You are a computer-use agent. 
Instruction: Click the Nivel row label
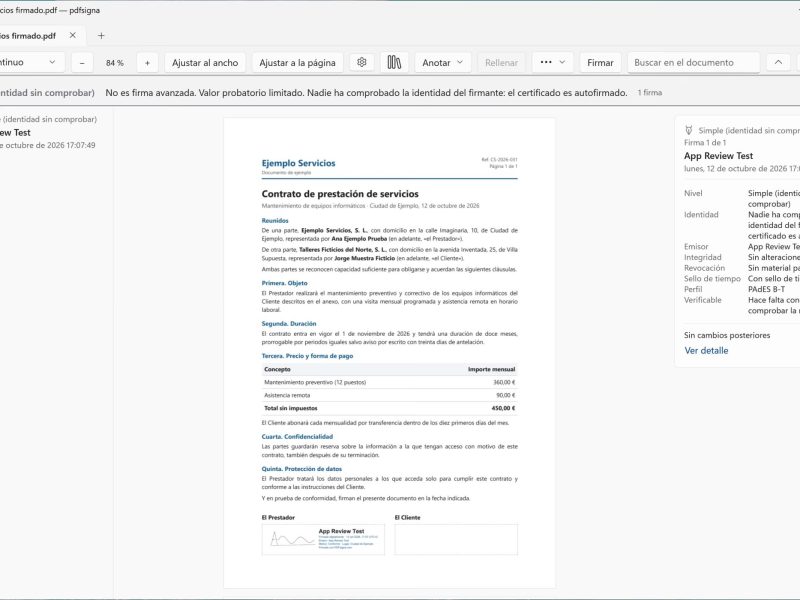[693, 193]
